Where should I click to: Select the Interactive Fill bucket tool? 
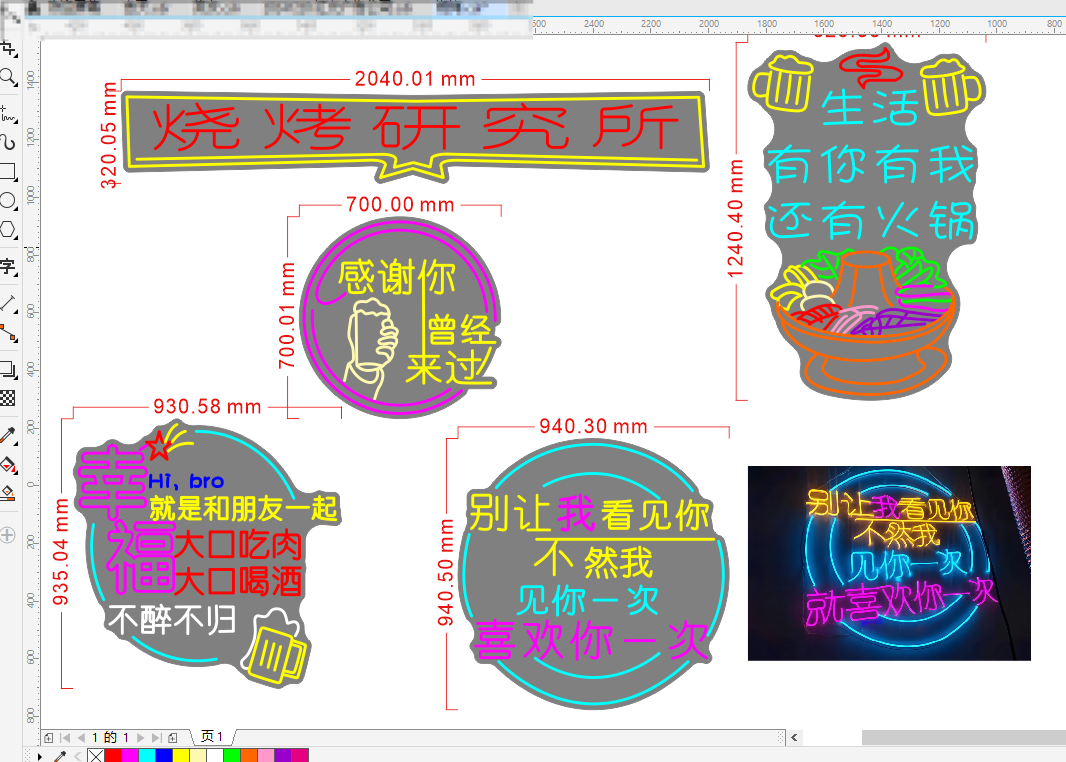point(8,465)
